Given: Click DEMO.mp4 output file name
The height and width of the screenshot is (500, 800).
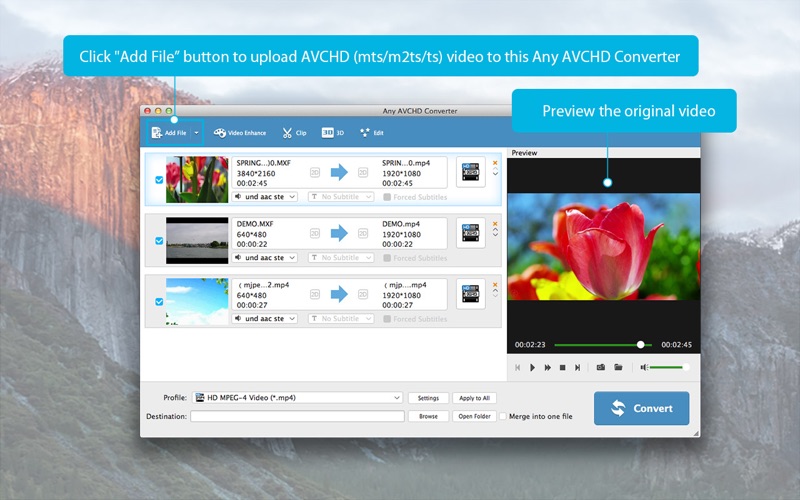Looking at the screenshot, I should (x=401, y=223).
